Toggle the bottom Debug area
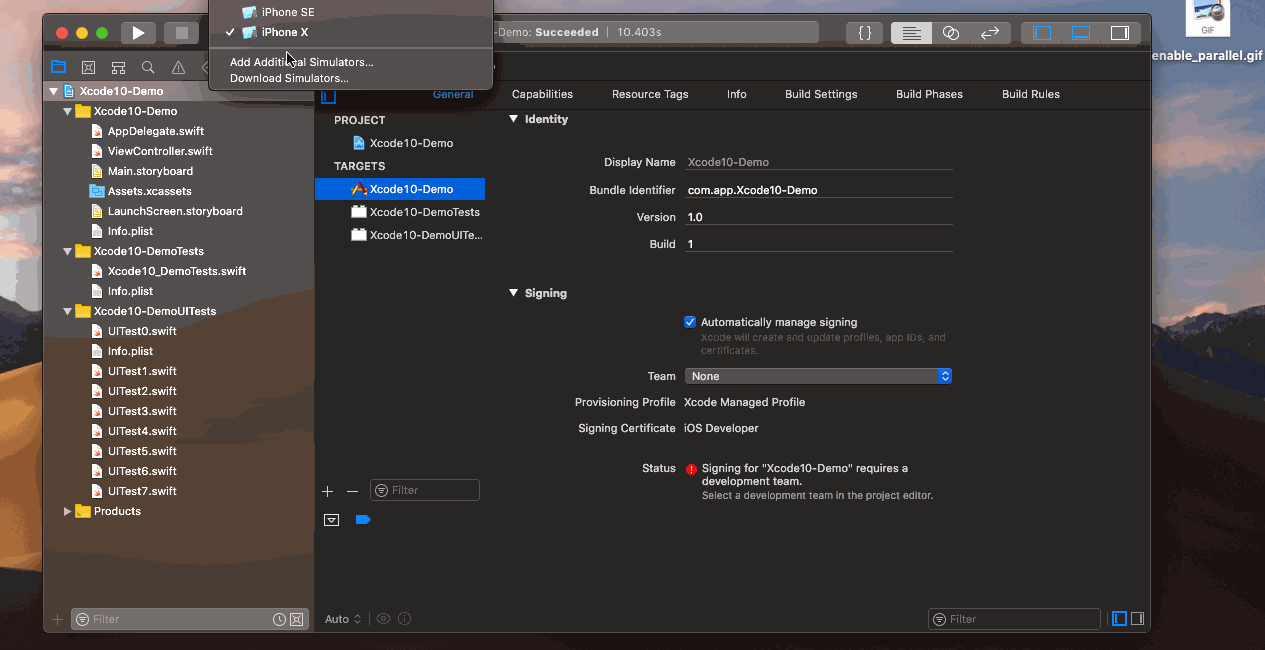This screenshot has width=1265, height=650. (x=1080, y=33)
